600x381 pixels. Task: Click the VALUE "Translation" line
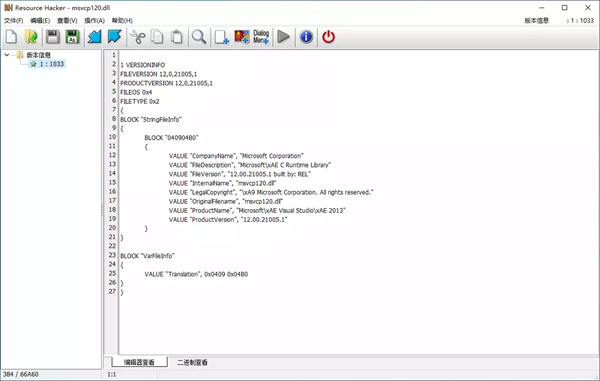pyautogui.click(x=196, y=274)
